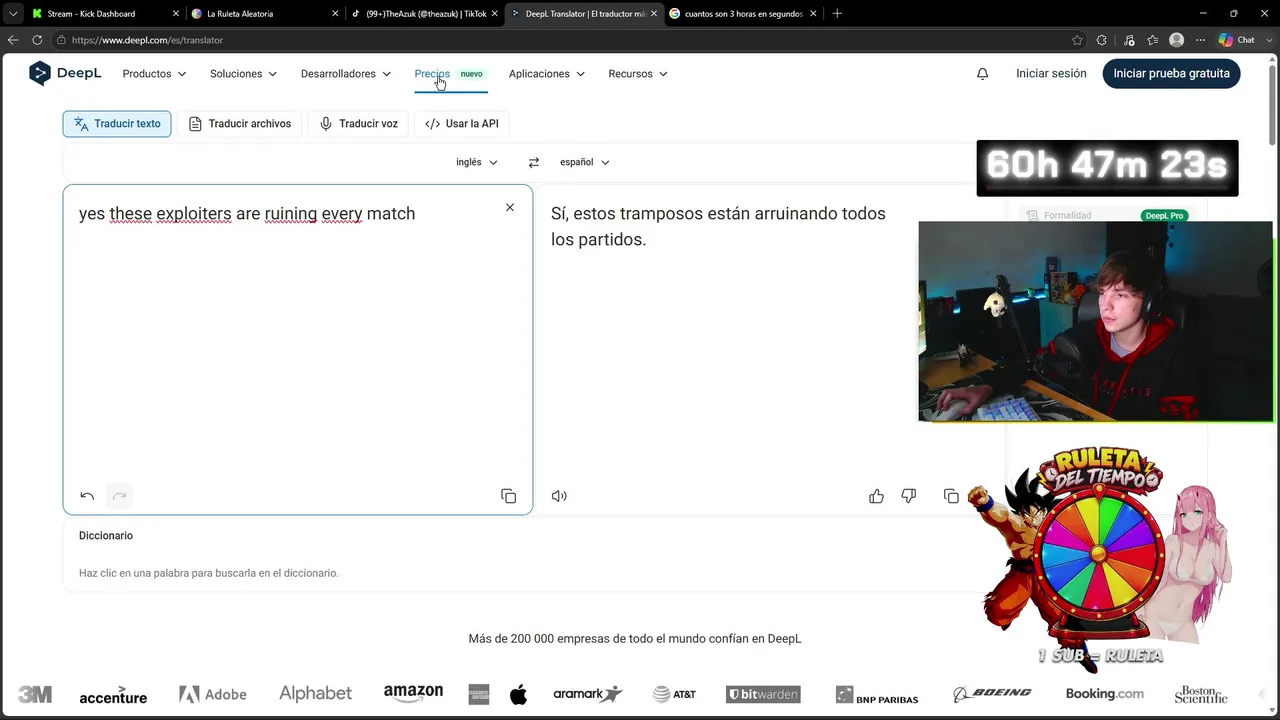The height and width of the screenshot is (720, 1280).
Task: Click the Bitwarden logo
Action: click(763, 694)
